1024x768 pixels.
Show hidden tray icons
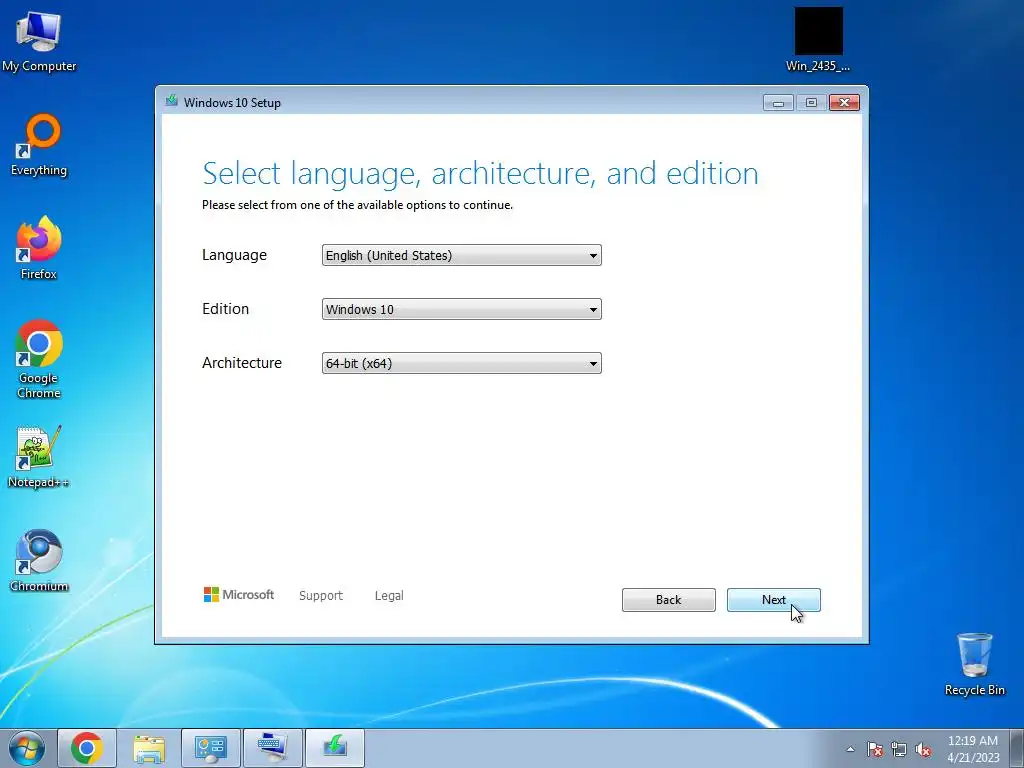(850, 749)
